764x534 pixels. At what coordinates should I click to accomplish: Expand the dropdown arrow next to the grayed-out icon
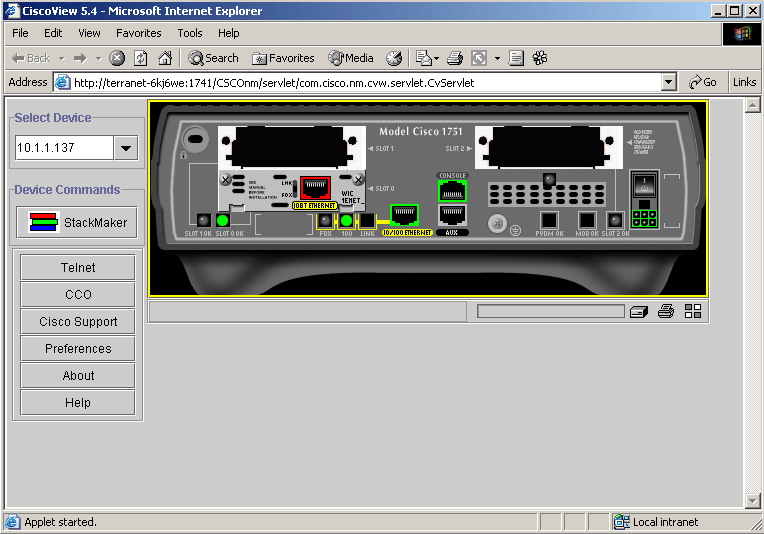pyautogui.click(x=497, y=58)
